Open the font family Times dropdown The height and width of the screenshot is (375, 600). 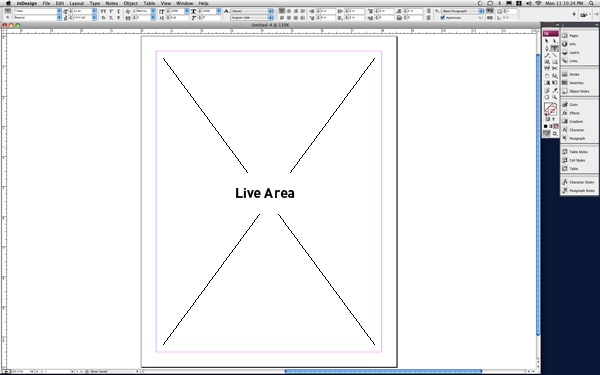[x=59, y=11]
